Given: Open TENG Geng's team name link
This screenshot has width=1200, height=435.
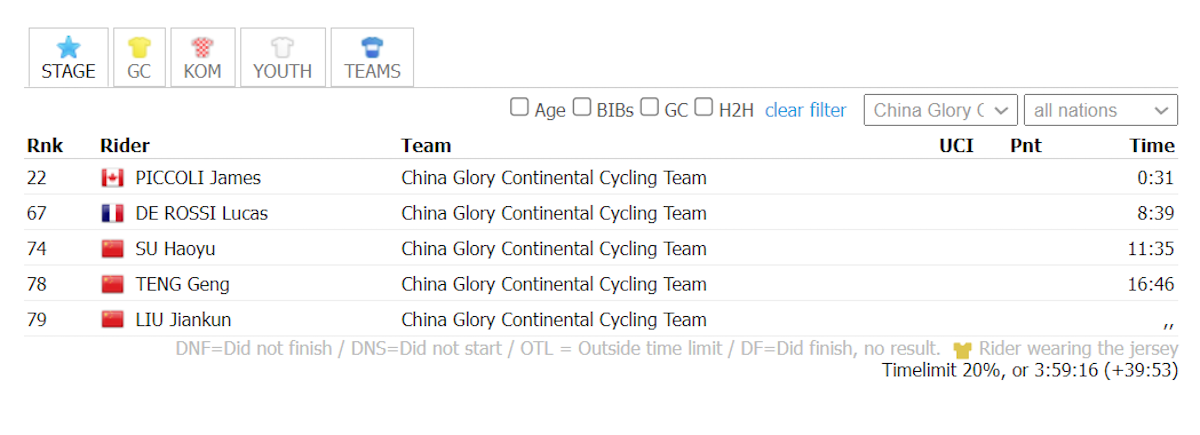Looking at the screenshot, I should (554, 284).
